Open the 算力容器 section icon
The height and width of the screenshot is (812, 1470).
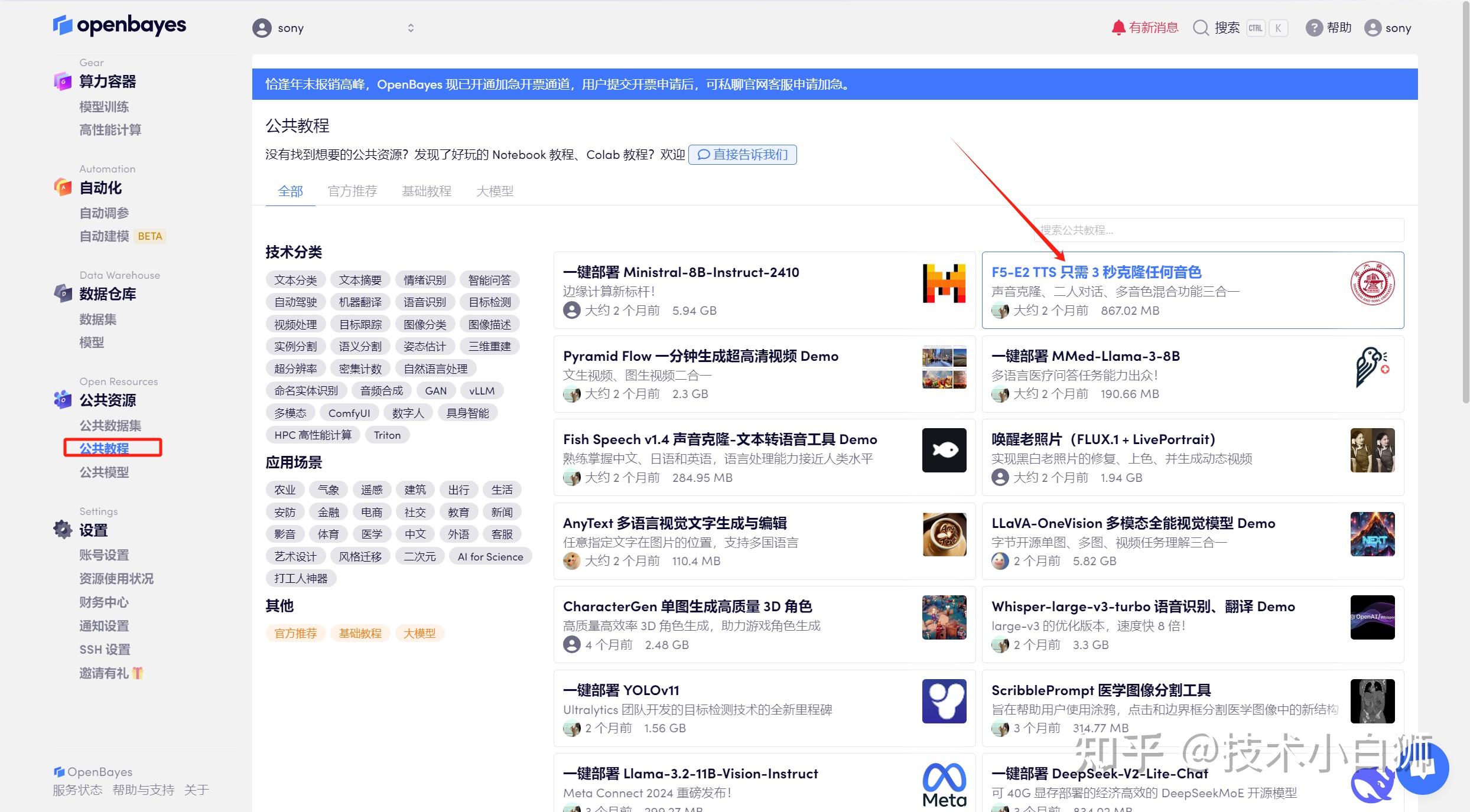[63, 81]
